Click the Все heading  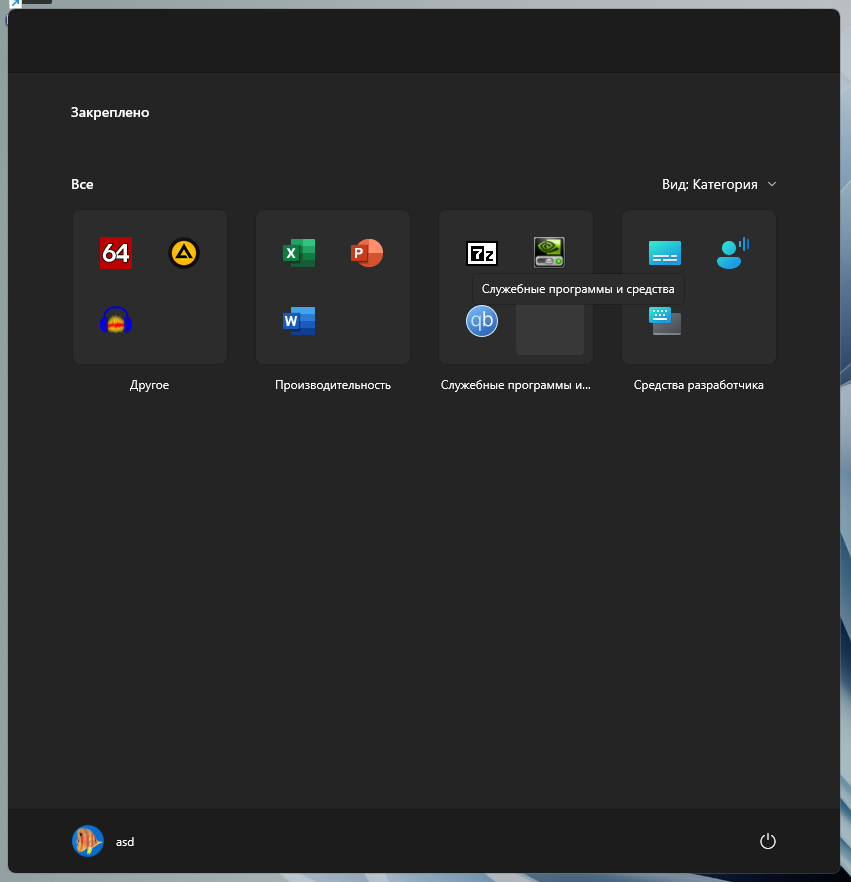tap(82, 184)
